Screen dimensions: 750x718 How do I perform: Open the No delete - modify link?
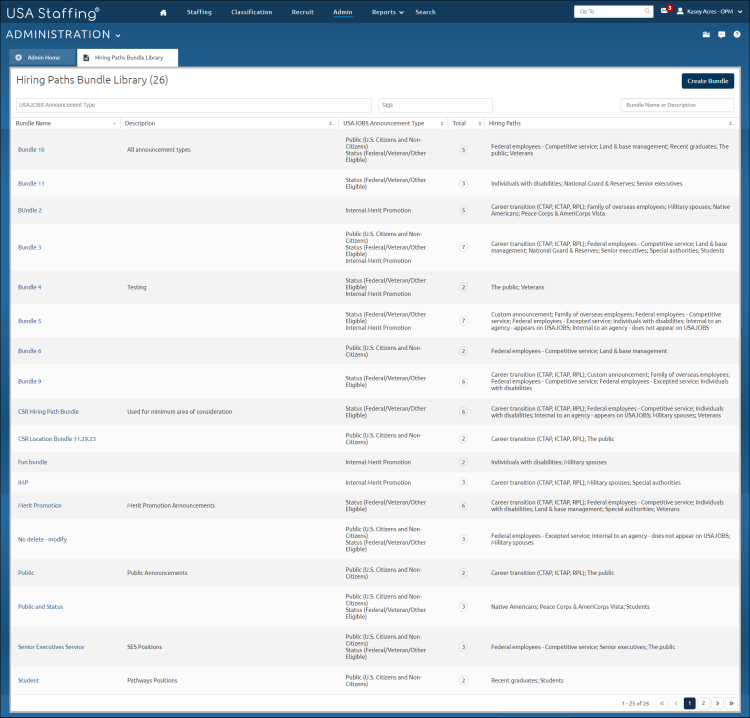pyautogui.click(x=43, y=540)
